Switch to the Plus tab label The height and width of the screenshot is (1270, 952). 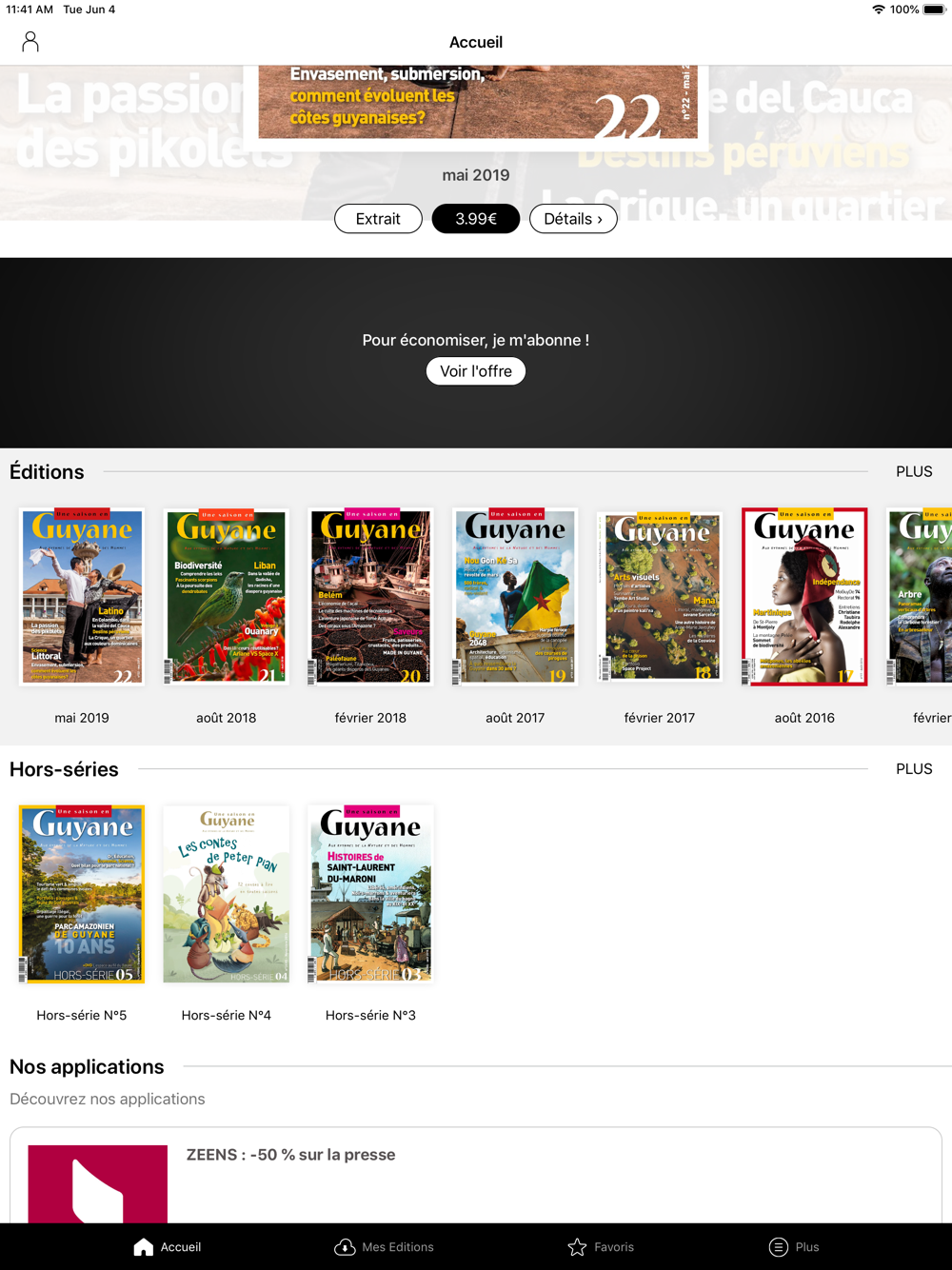807,1247
